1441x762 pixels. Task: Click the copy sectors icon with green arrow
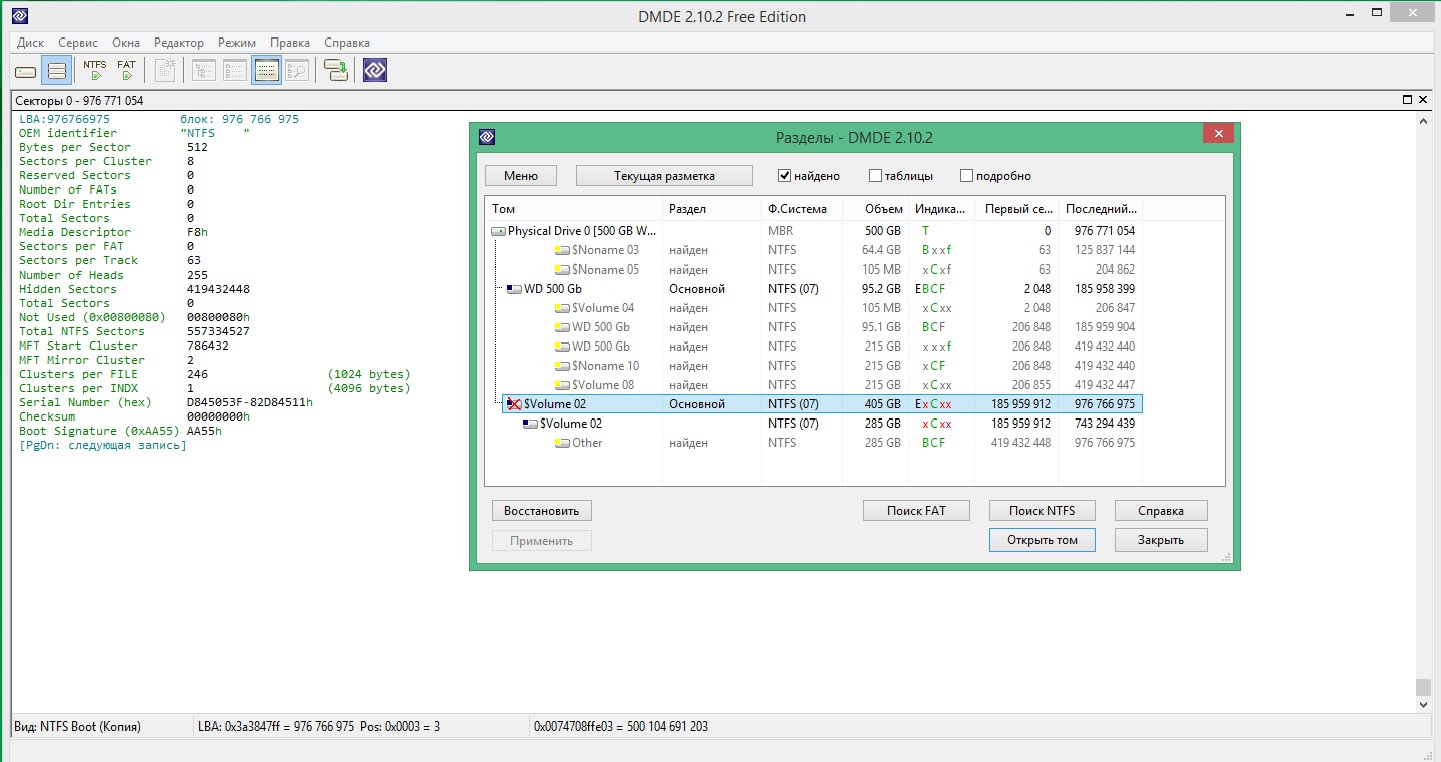pyautogui.click(x=336, y=71)
